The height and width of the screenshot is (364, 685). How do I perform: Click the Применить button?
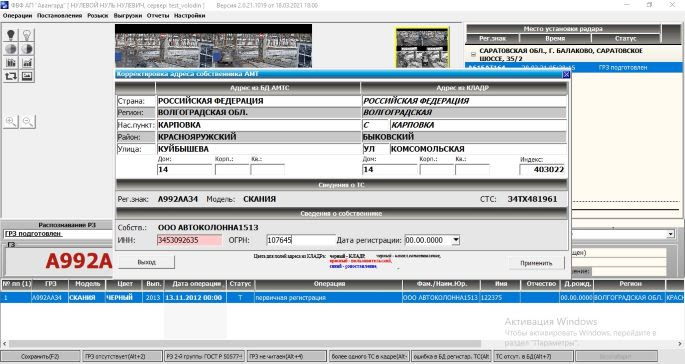536,263
